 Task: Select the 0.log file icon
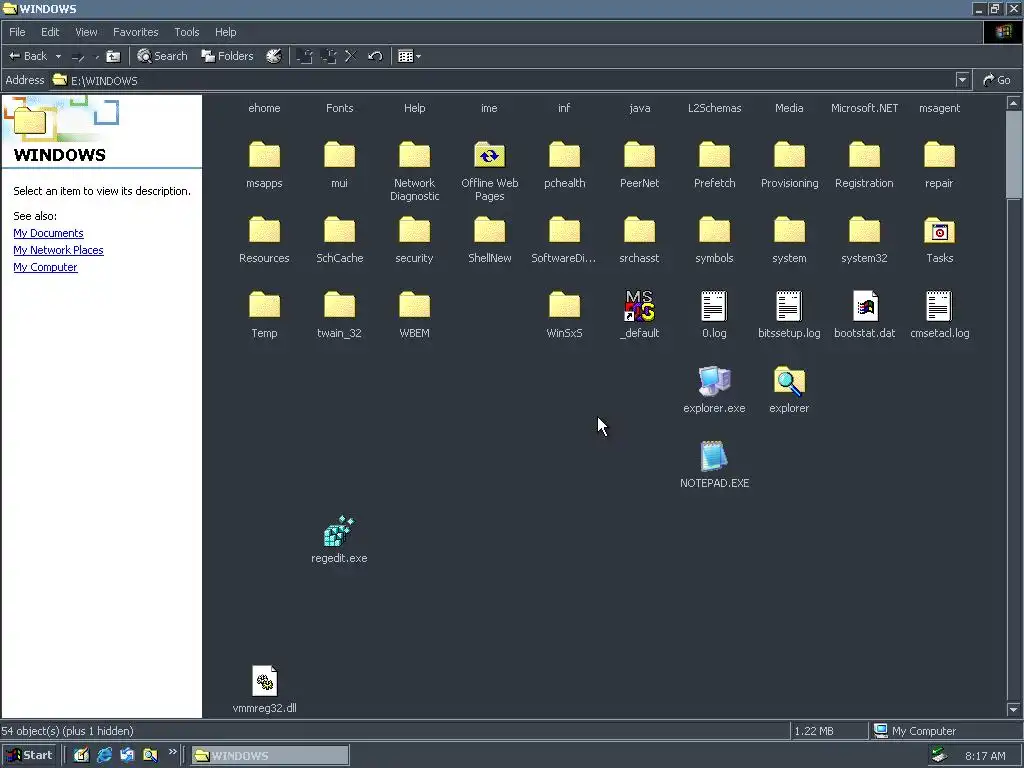(x=714, y=306)
